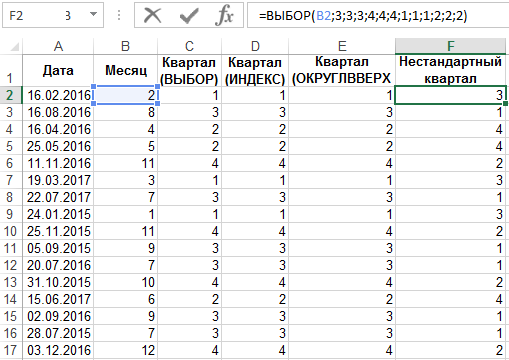
Task: Select row 2 header
Action: [11, 95]
